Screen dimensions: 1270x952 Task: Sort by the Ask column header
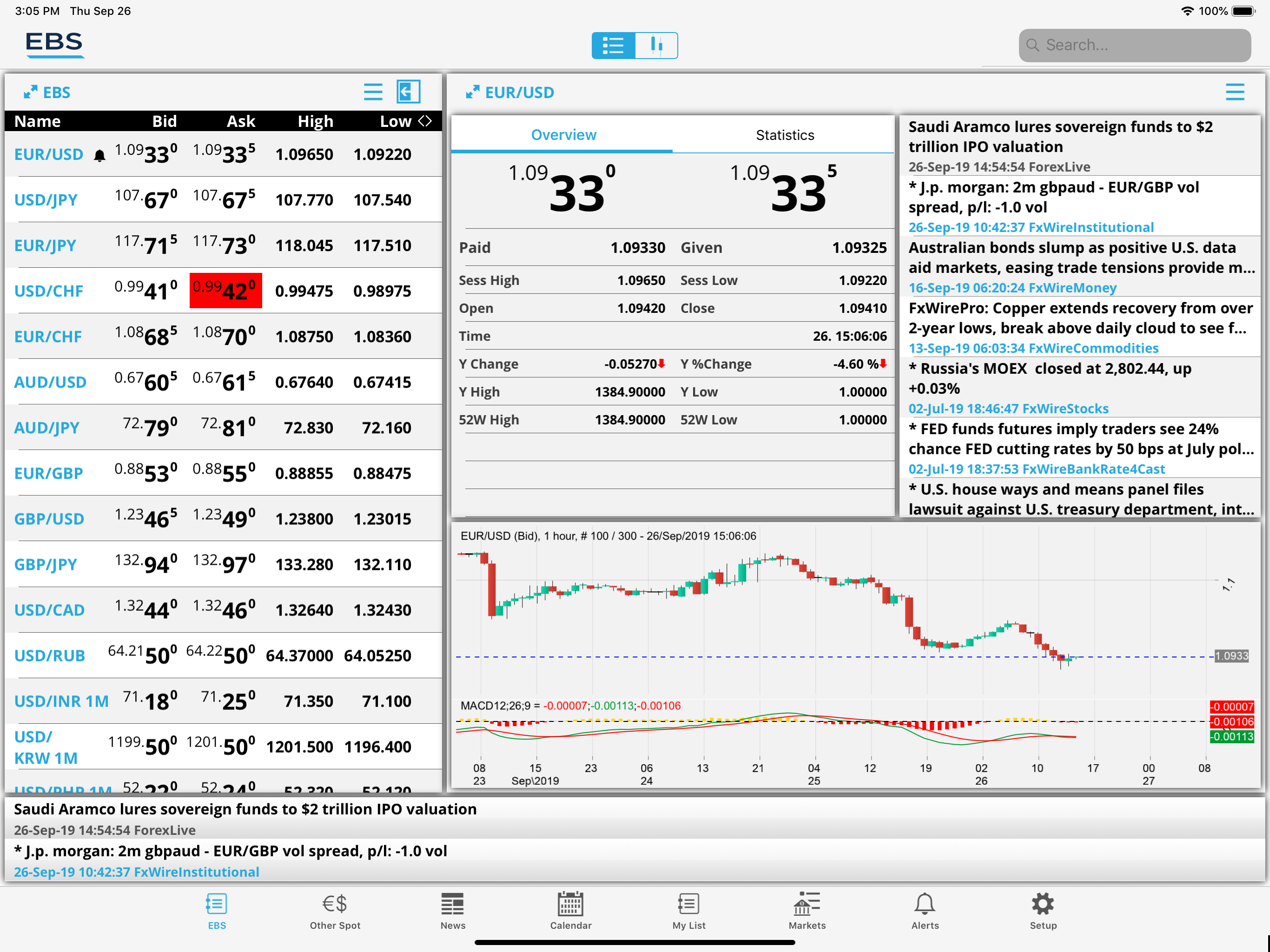pyautogui.click(x=240, y=121)
